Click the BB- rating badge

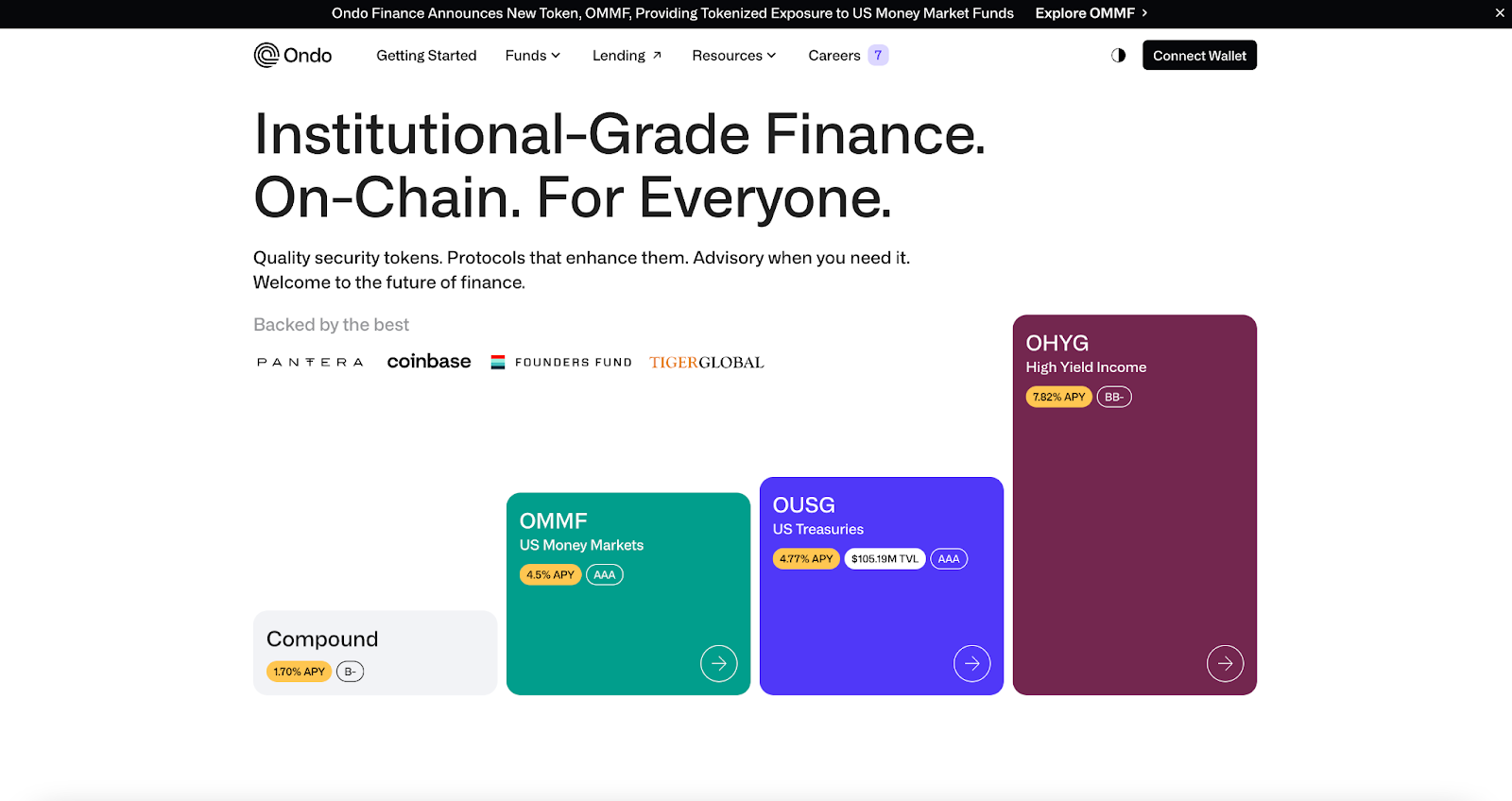(1114, 397)
